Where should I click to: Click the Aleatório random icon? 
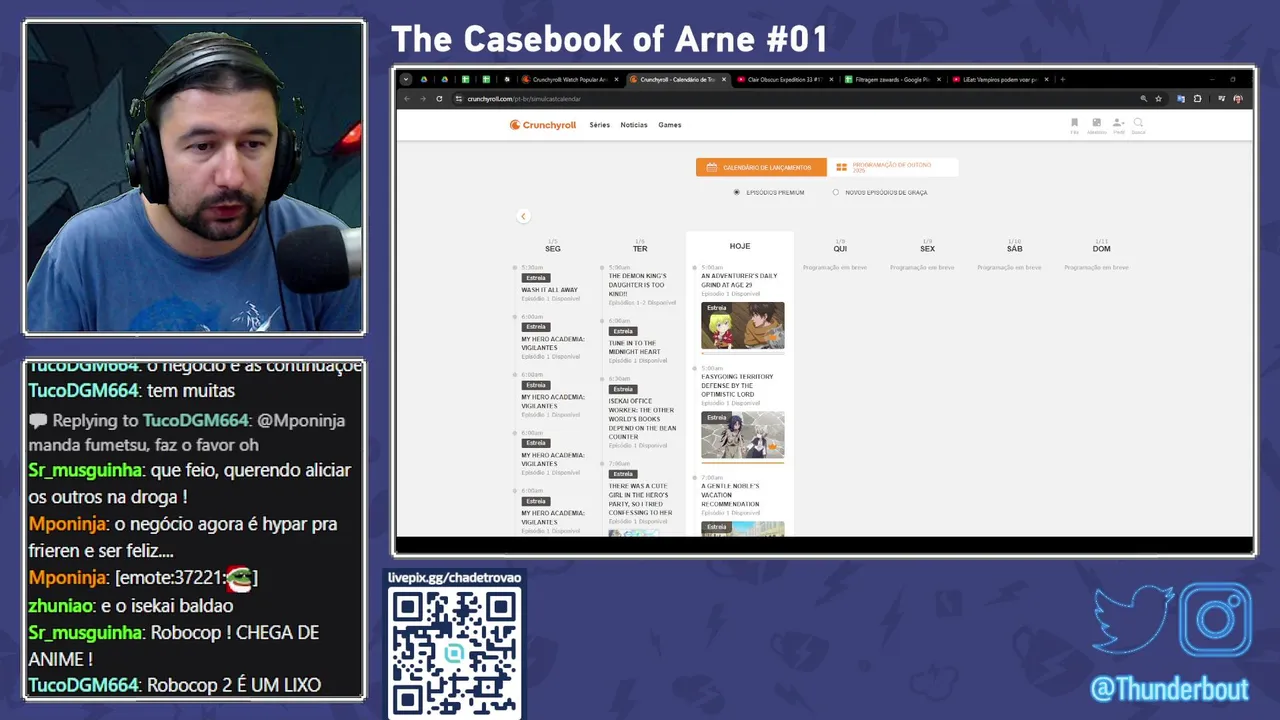pyautogui.click(x=1097, y=125)
